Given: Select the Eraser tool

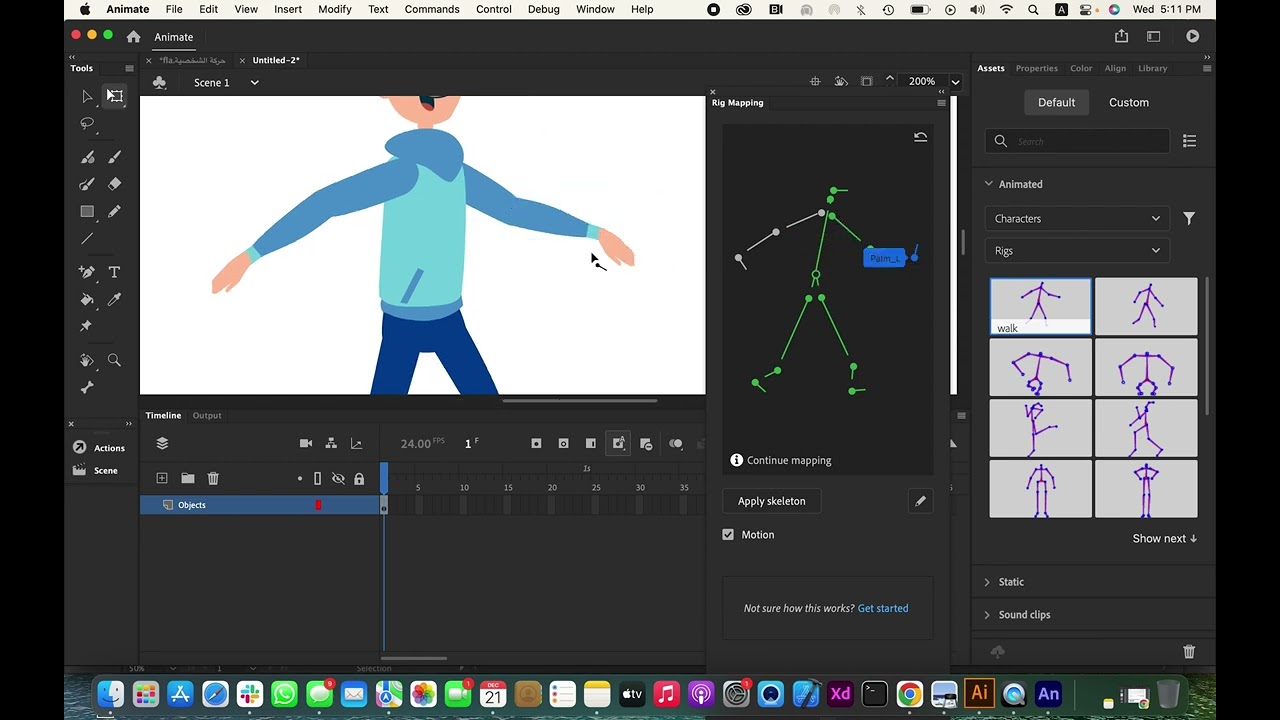Looking at the screenshot, I should pyautogui.click(x=114, y=184).
